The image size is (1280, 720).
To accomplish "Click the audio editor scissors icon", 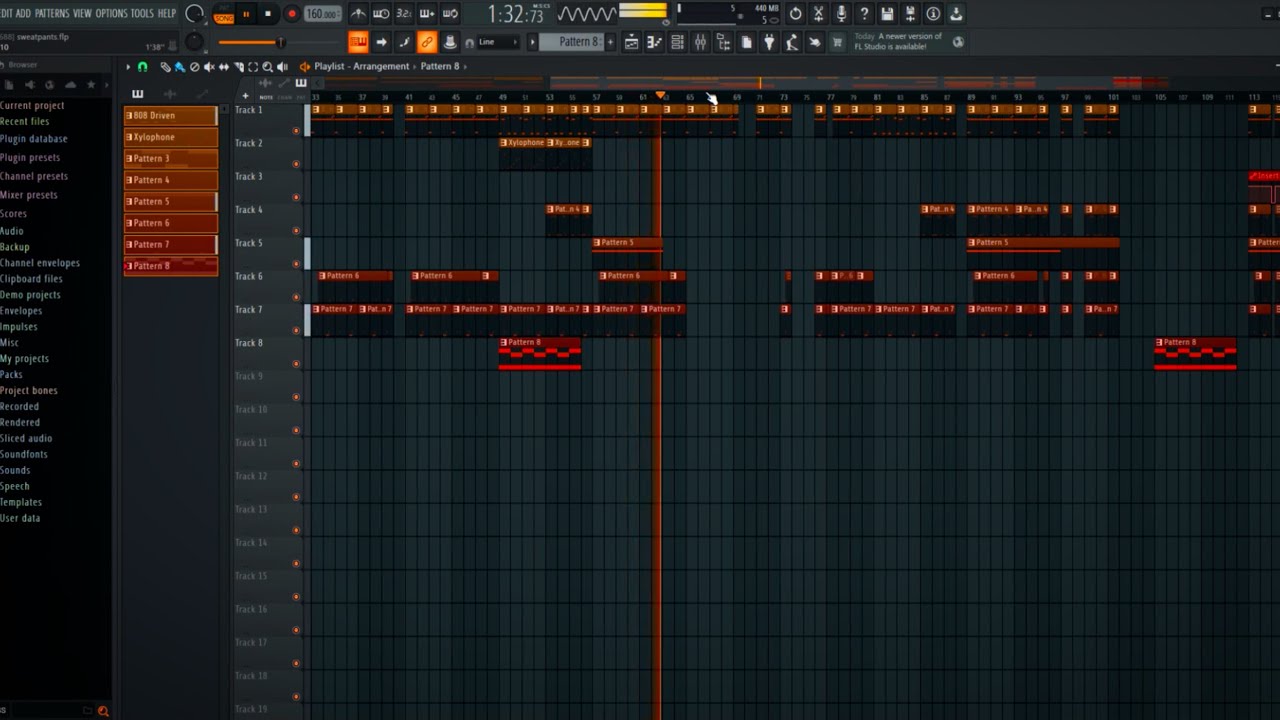I will pos(818,14).
